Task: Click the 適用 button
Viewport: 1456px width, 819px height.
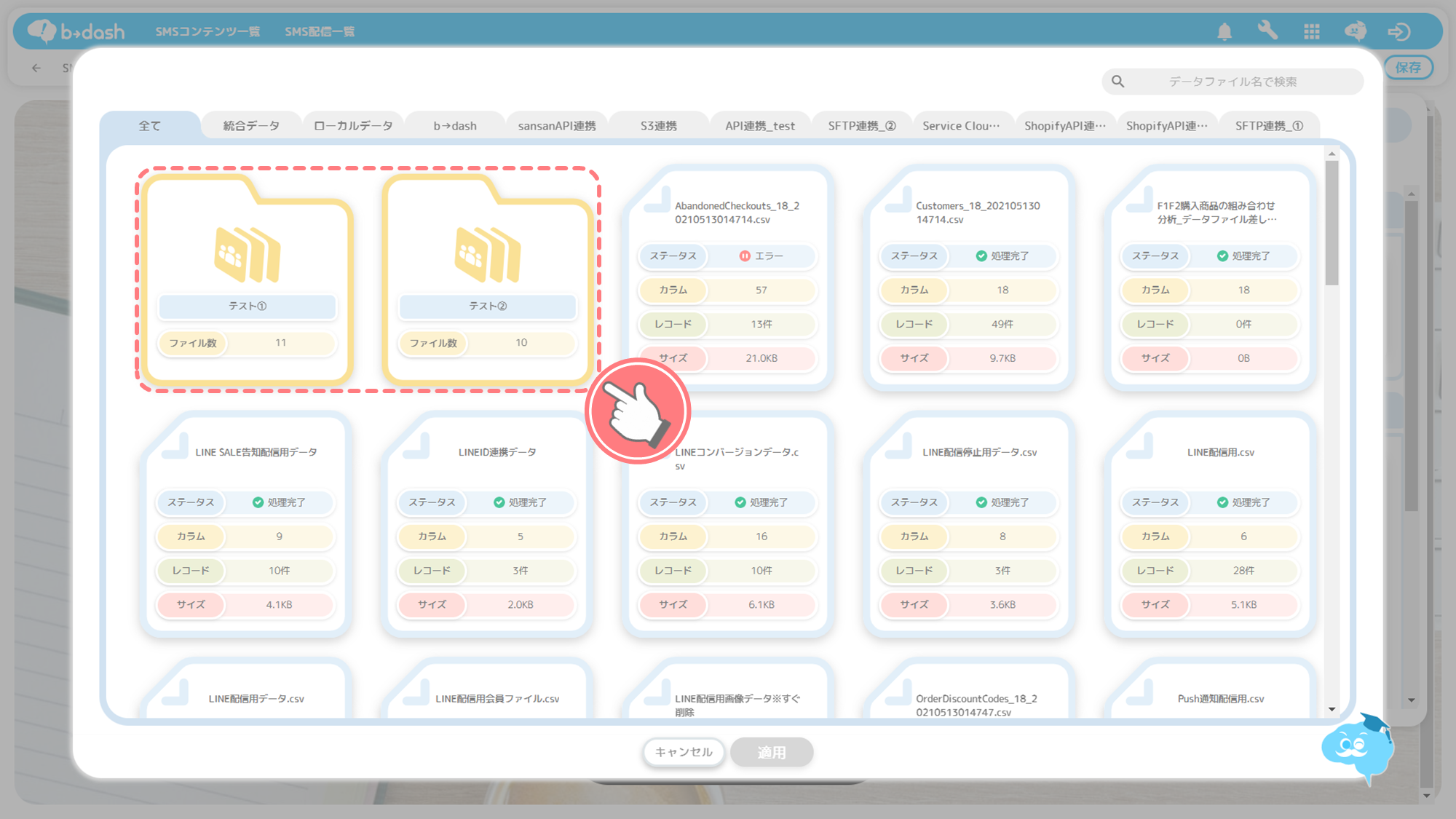Action: click(x=772, y=752)
